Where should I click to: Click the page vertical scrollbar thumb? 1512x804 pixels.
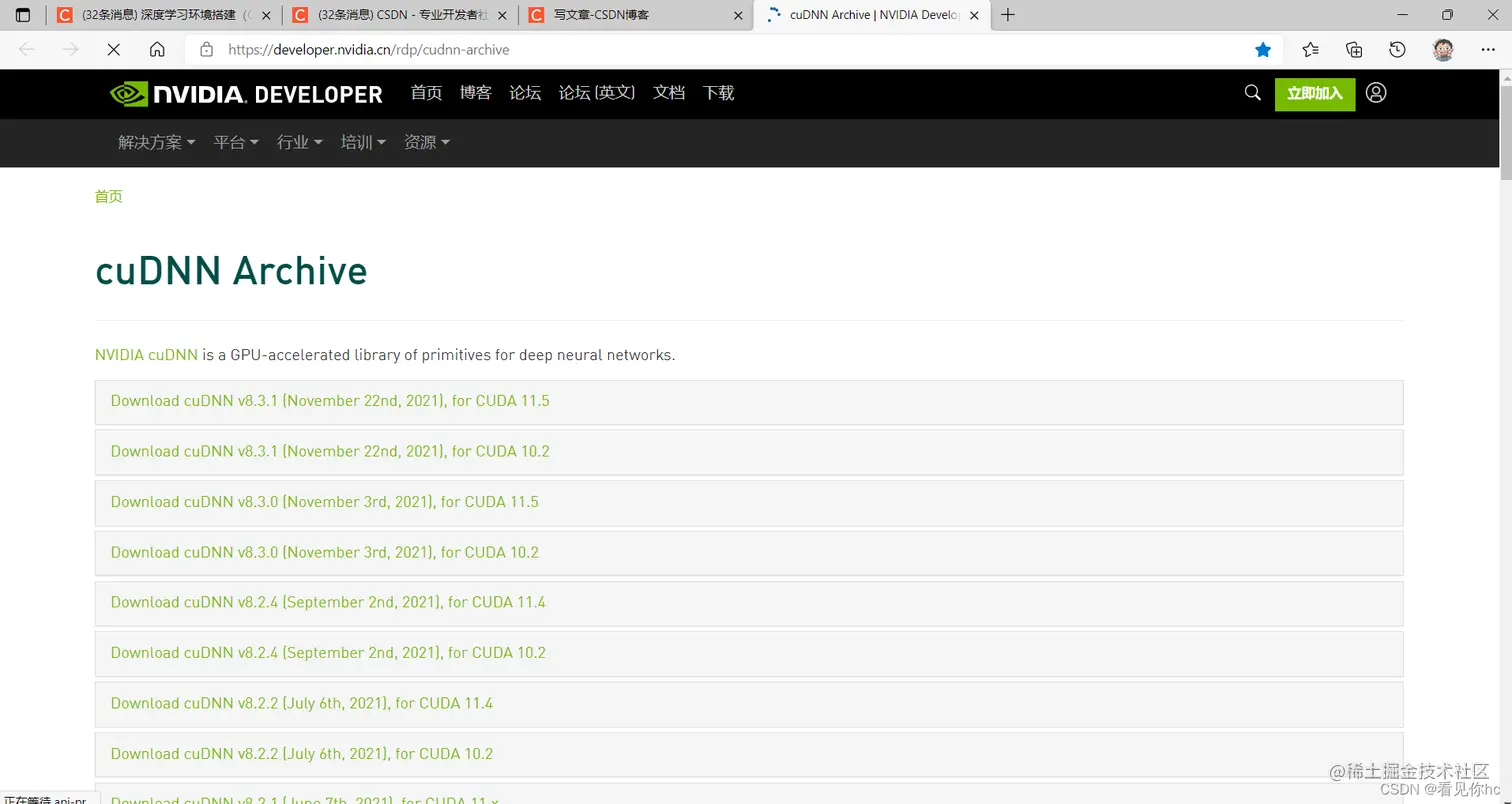click(x=1505, y=132)
